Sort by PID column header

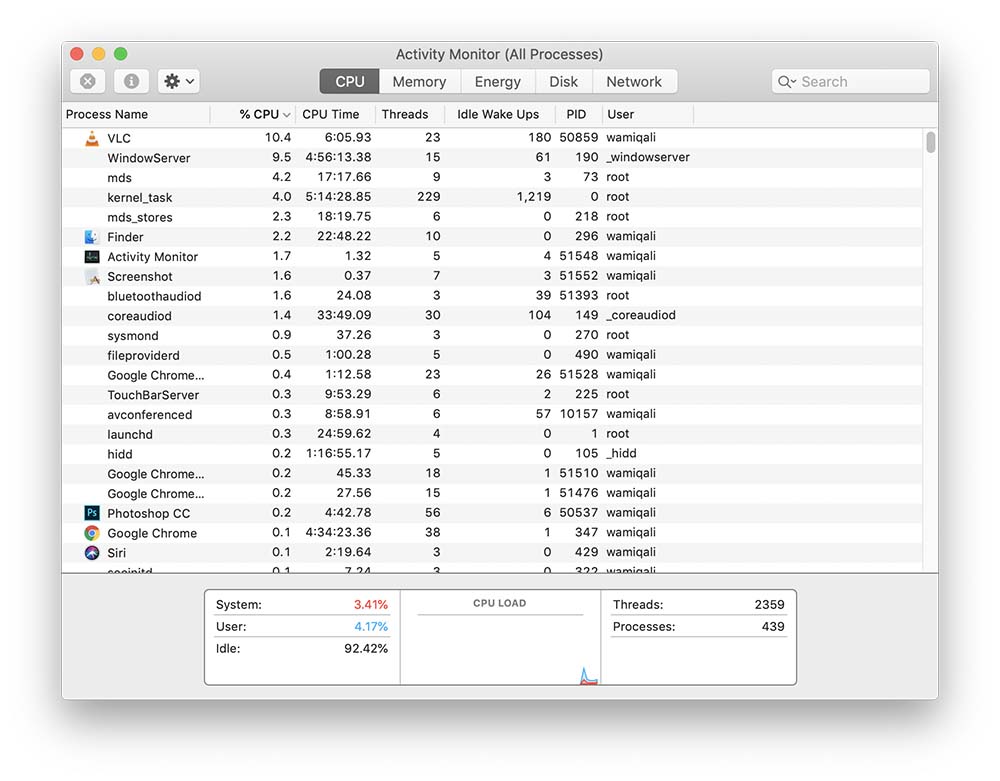pos(578,115)
